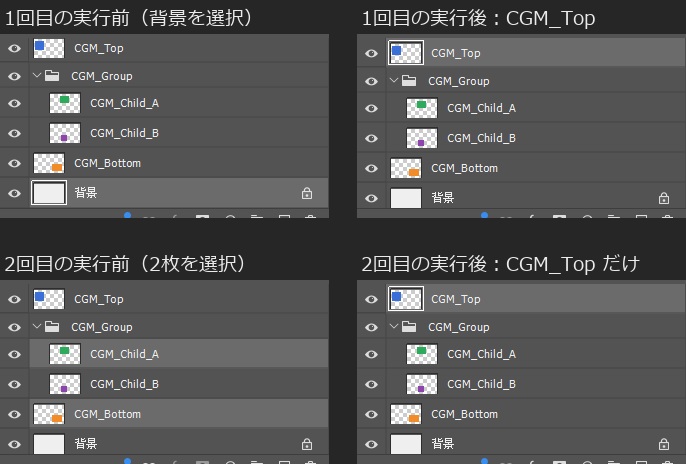
Task: Click 背景 lock icon in 2回目の実行後 panel
Action: 664,444
